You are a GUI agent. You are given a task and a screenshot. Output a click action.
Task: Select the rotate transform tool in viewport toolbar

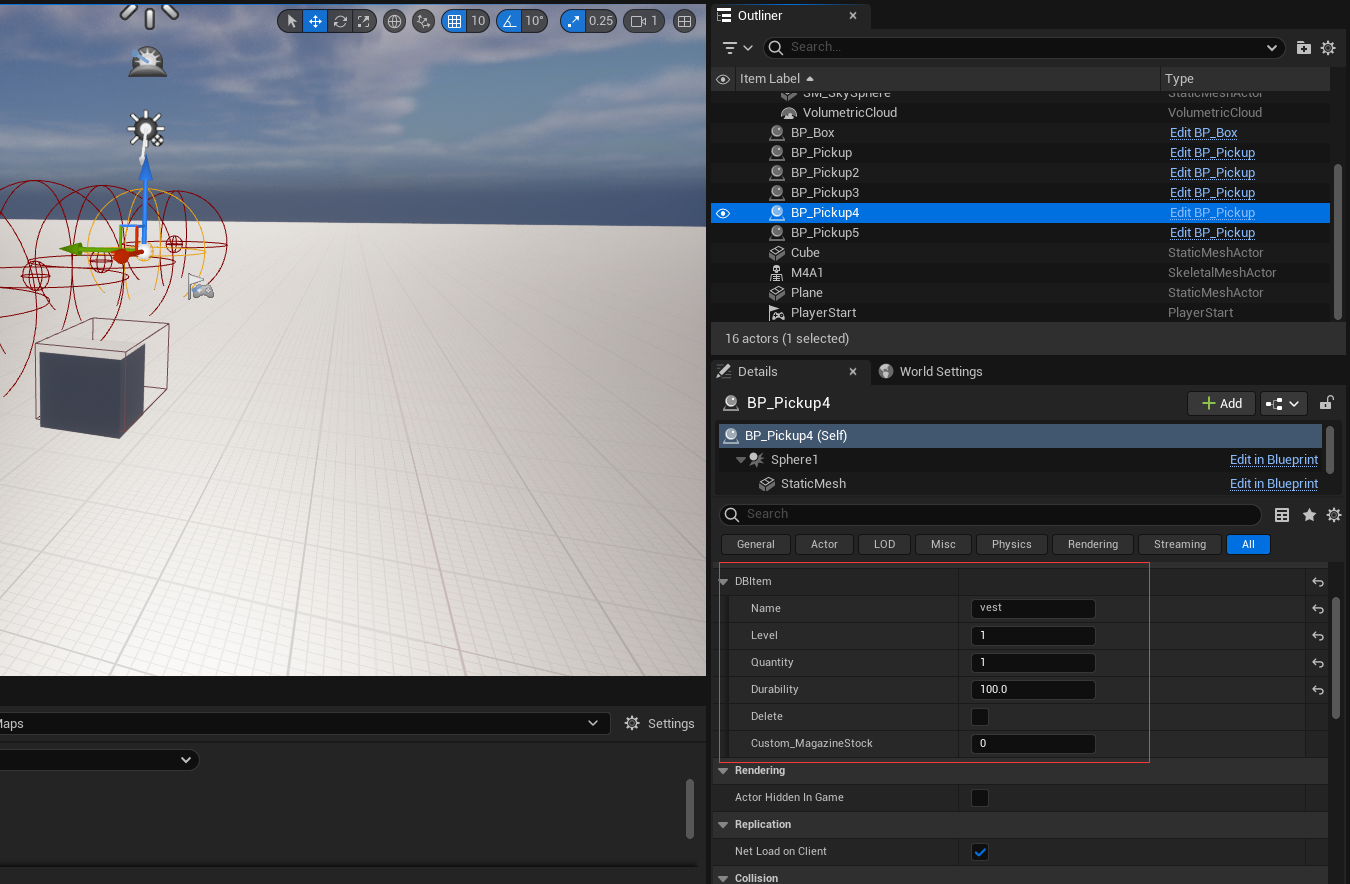(x=340, y=21)
